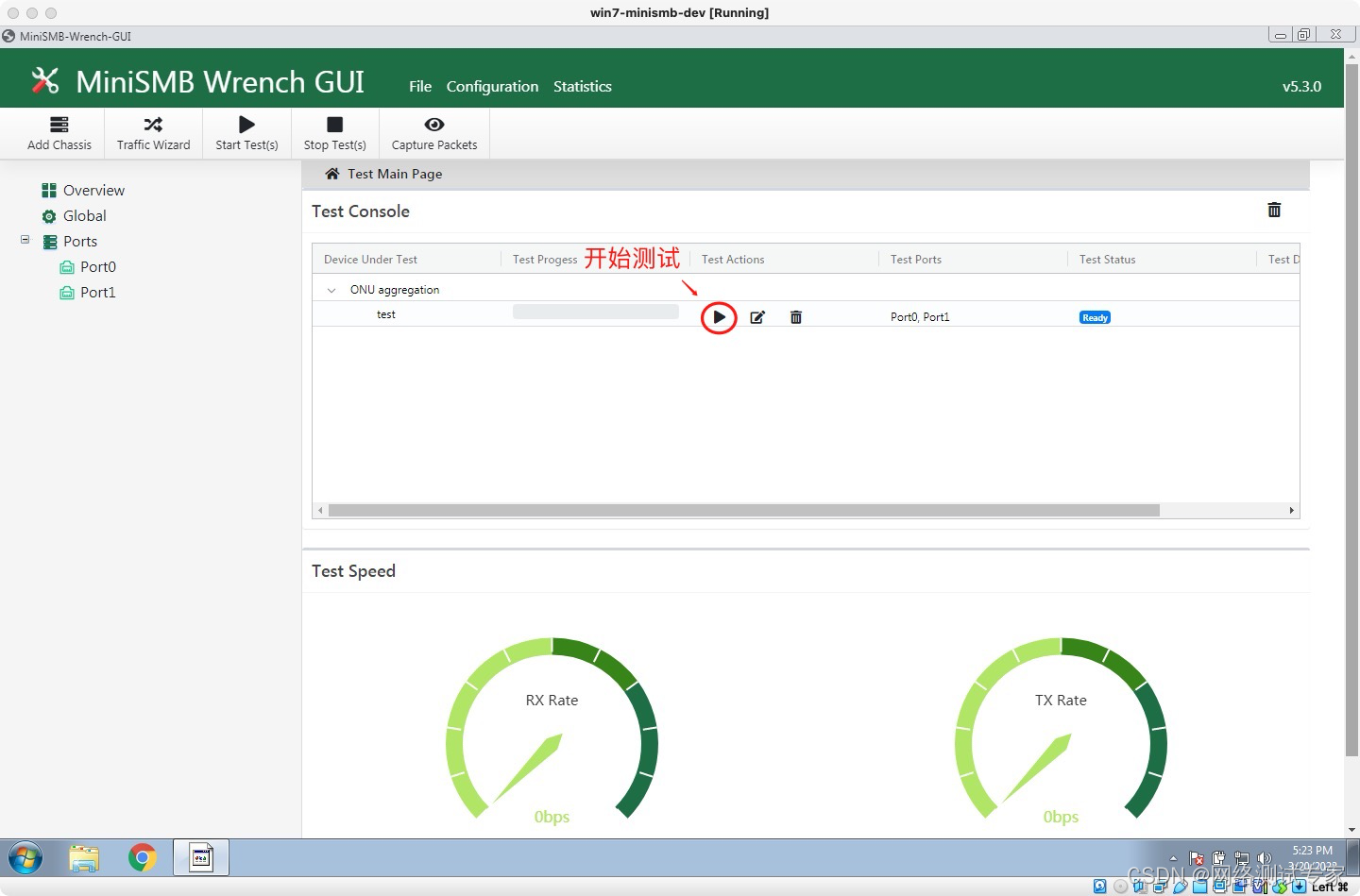
Task: Delete the 'test' entry with its trash icon
Action: click(x=796, y=317)
